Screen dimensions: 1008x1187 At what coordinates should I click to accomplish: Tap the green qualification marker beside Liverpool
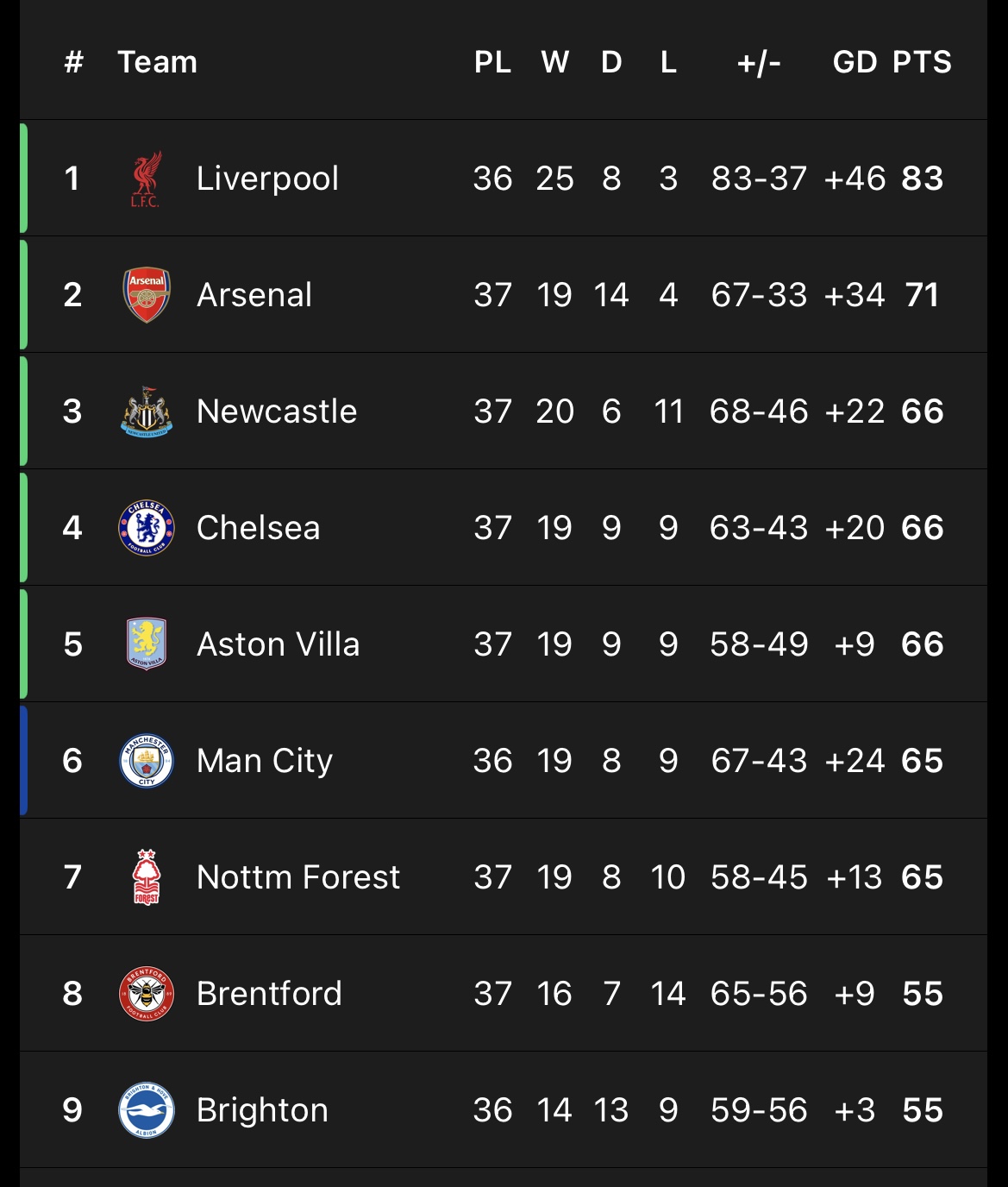pyautogui.click(x=23, y=179)
